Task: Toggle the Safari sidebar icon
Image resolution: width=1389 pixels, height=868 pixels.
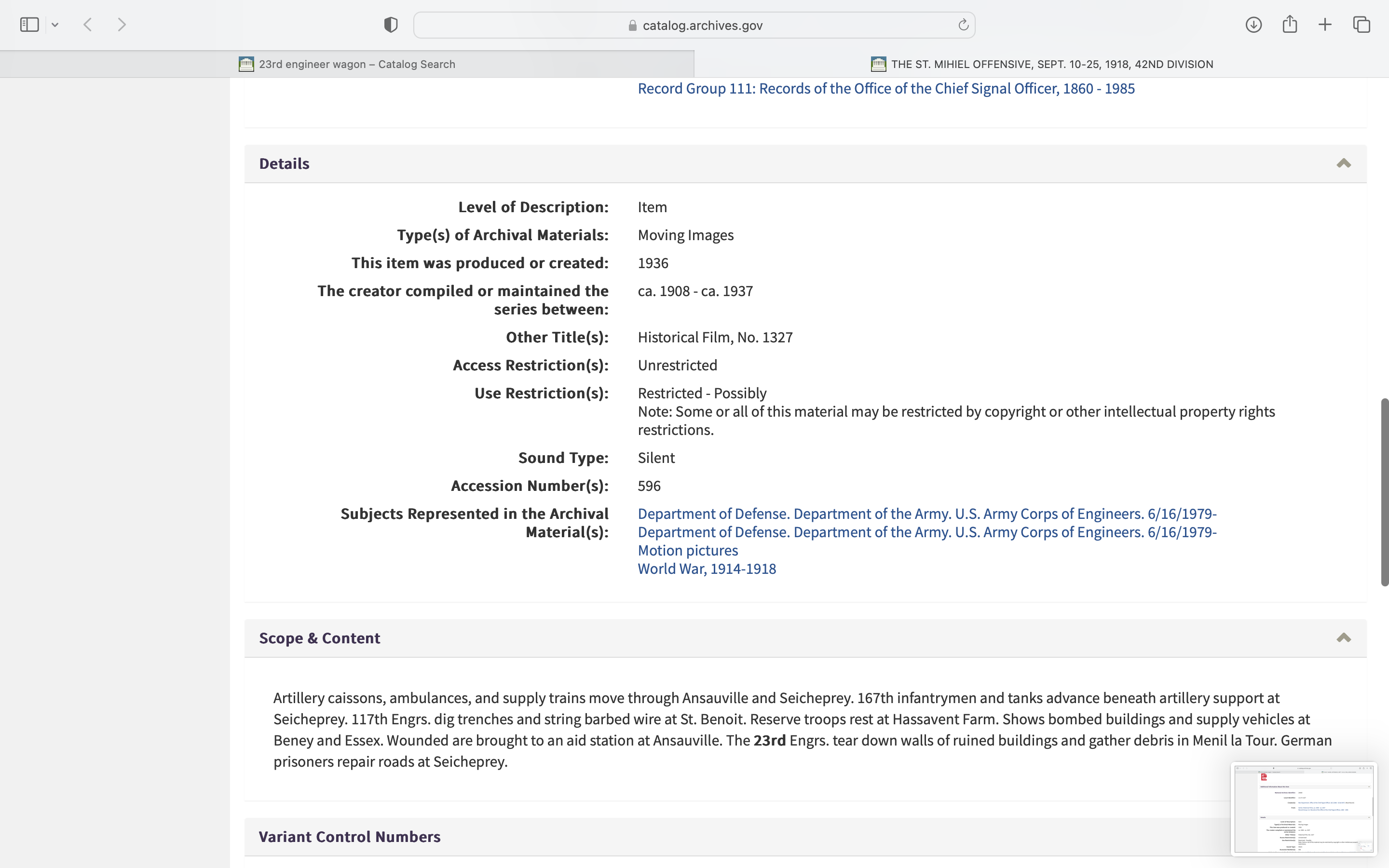Action: [x=29, y=25]
